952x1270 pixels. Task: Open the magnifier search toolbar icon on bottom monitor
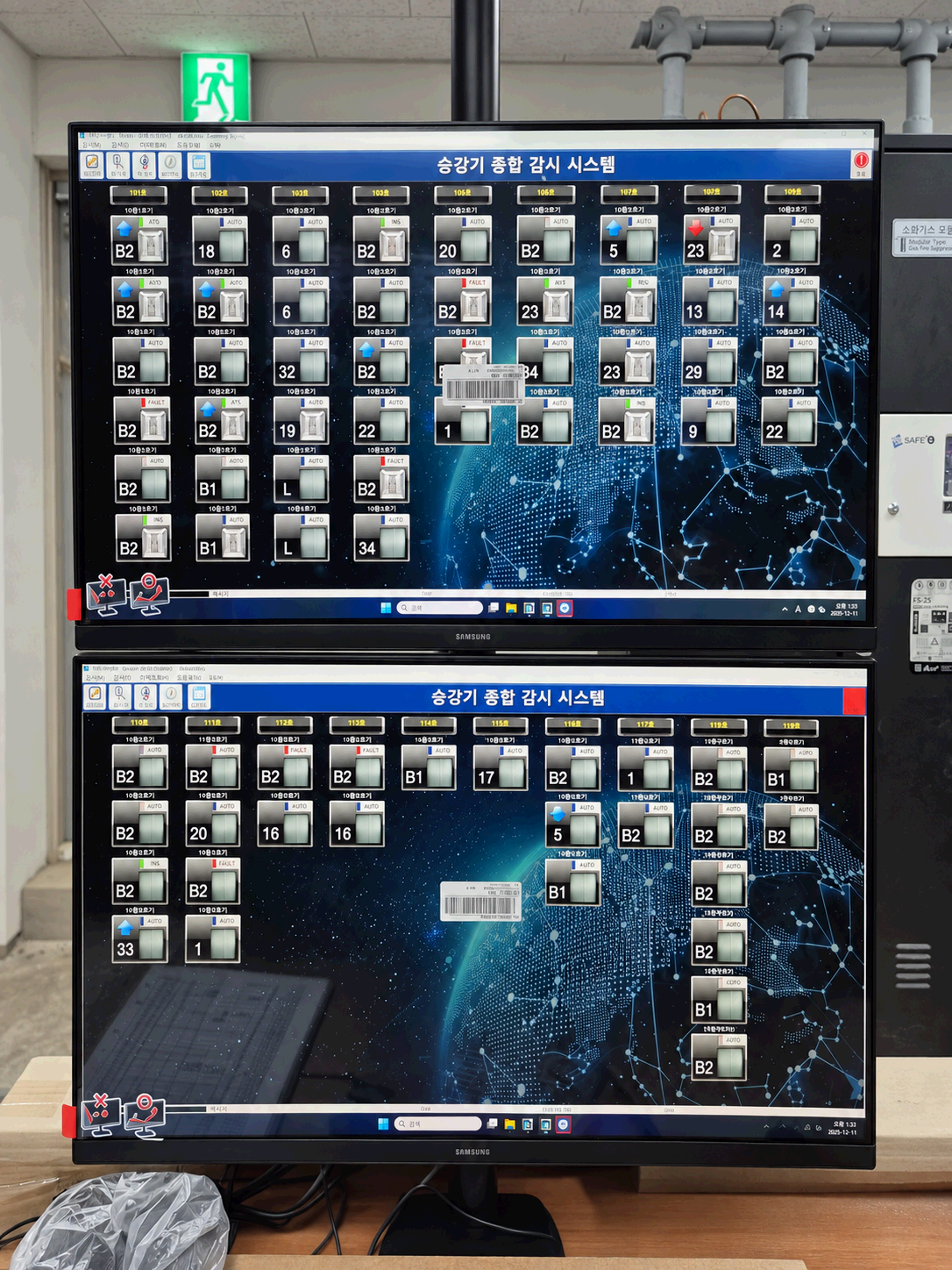pyautogui.click(x=120, y=696)
